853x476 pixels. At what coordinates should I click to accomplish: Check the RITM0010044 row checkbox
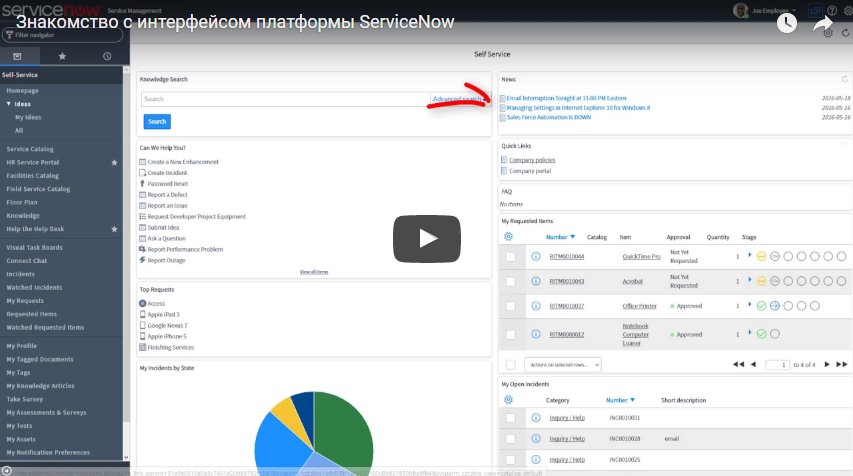point(510,256)
